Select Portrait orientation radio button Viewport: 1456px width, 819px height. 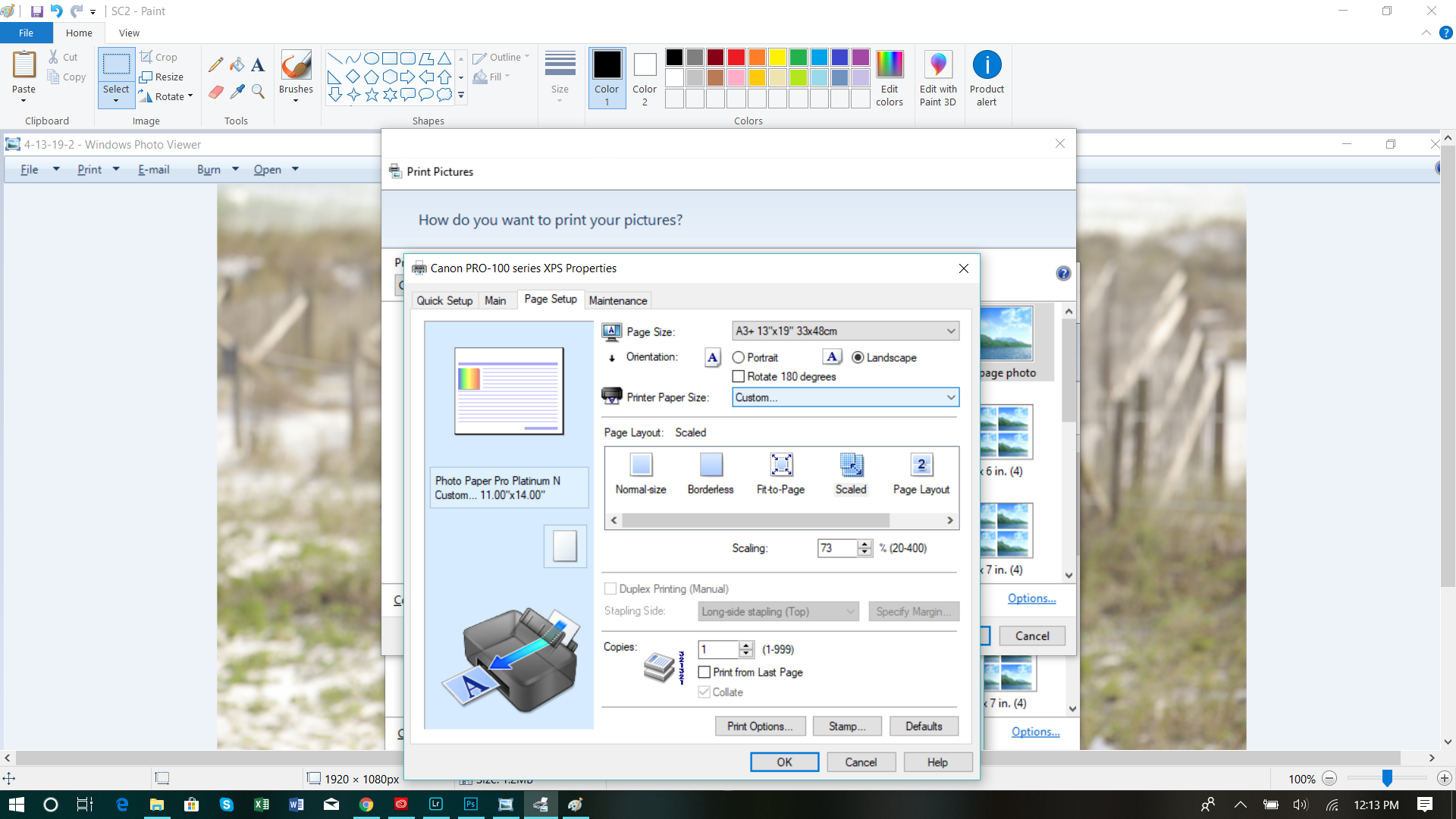click(739, 357)
